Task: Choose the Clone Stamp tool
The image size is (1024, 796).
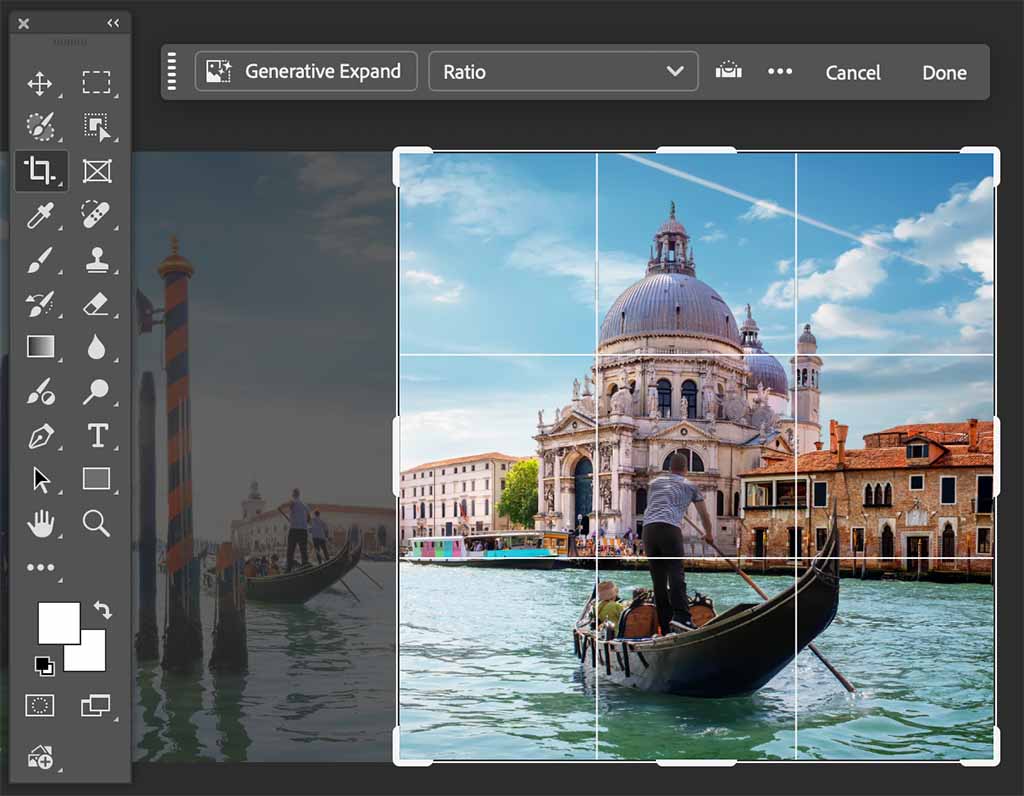Action: pyautogui.click(x=97, y=259)
